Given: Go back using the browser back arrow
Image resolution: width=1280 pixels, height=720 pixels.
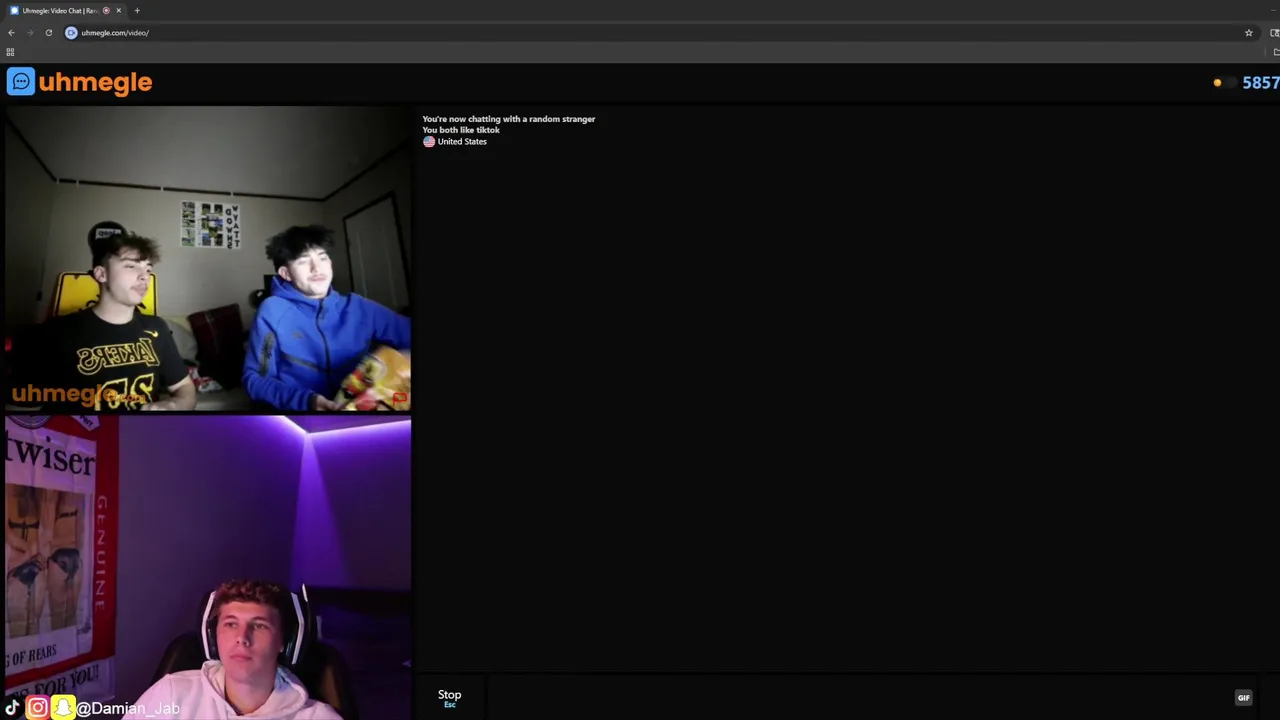Looking at the screenshot, I should (11, 33).
